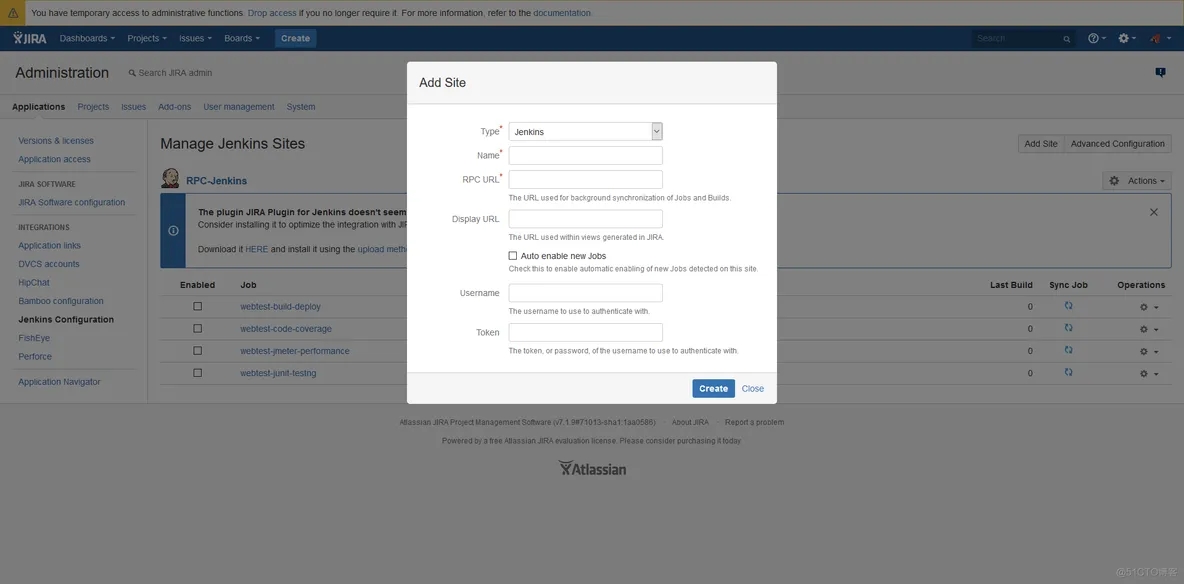Expand the Boards menu
The height and width of the screenshot is (584, 1184).
[242, 39]
